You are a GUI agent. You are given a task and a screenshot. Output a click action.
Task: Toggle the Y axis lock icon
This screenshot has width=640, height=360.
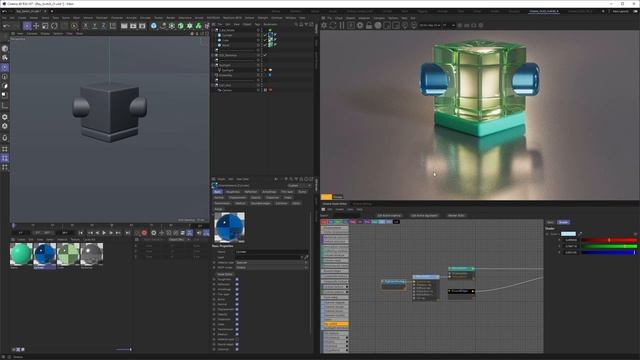[94, 26]
